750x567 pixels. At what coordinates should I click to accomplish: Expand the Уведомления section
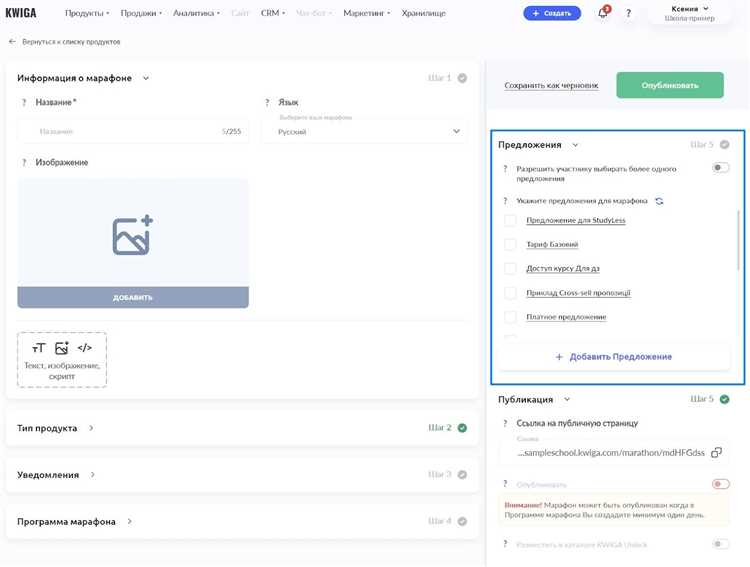click(92, 475)
